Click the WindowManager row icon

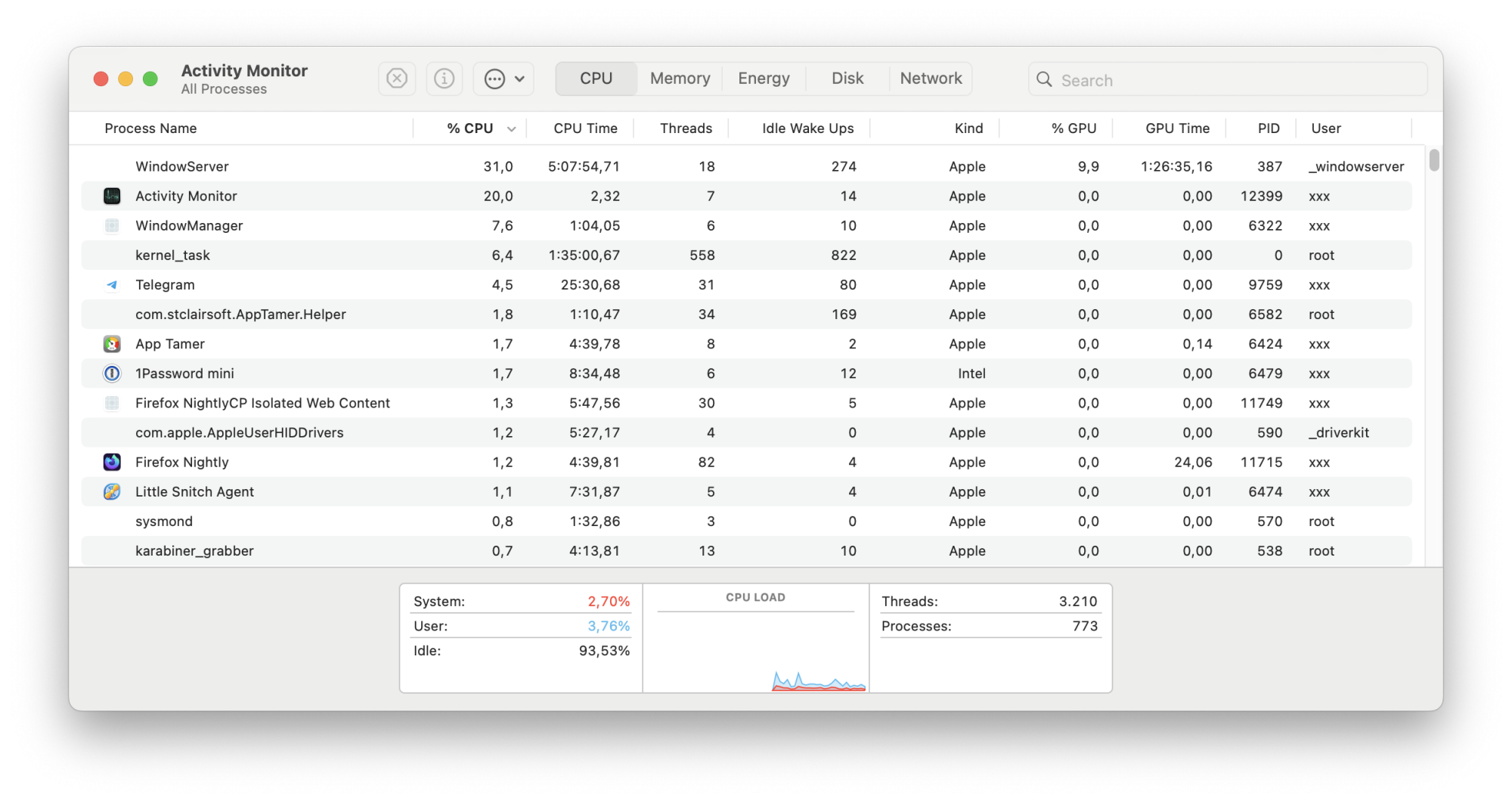tap(112, 226)
